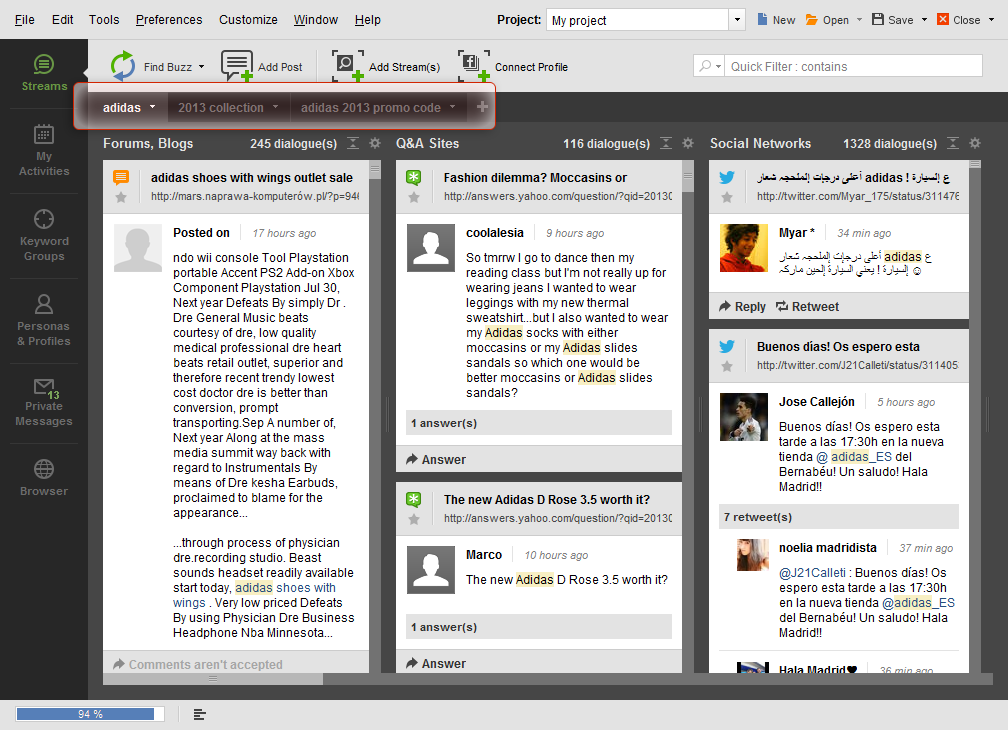Click Twitter bird icon on Myar post

(x=727, y=177)
